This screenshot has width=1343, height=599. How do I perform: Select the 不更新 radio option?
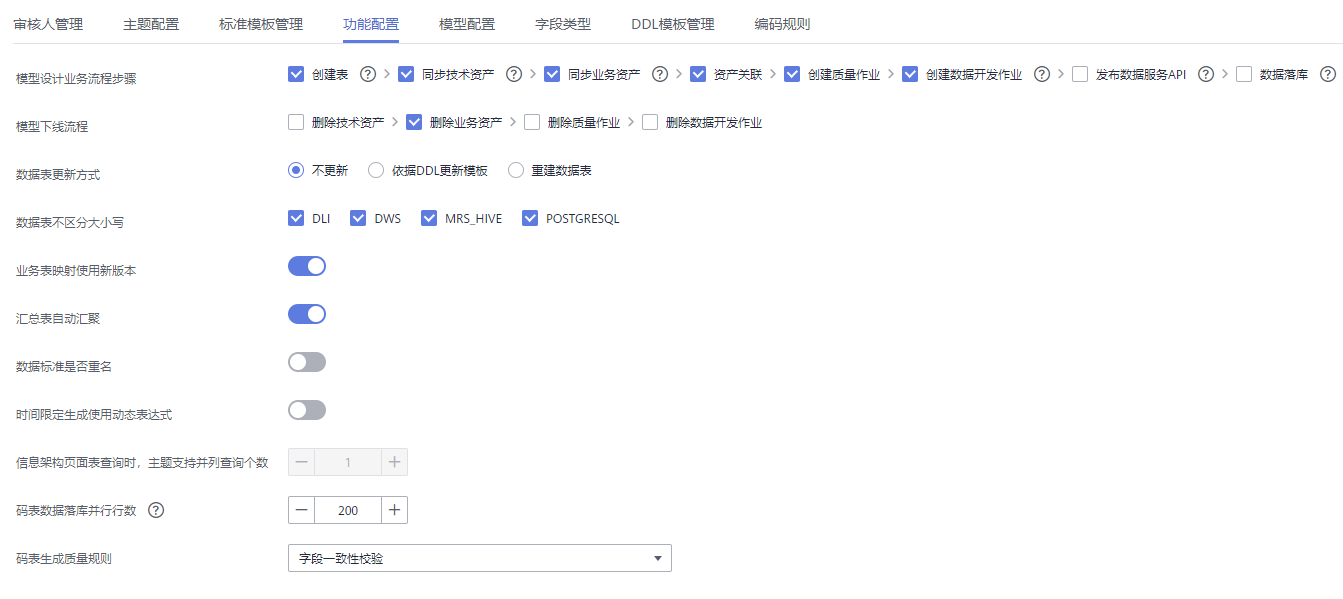point(296,170)
